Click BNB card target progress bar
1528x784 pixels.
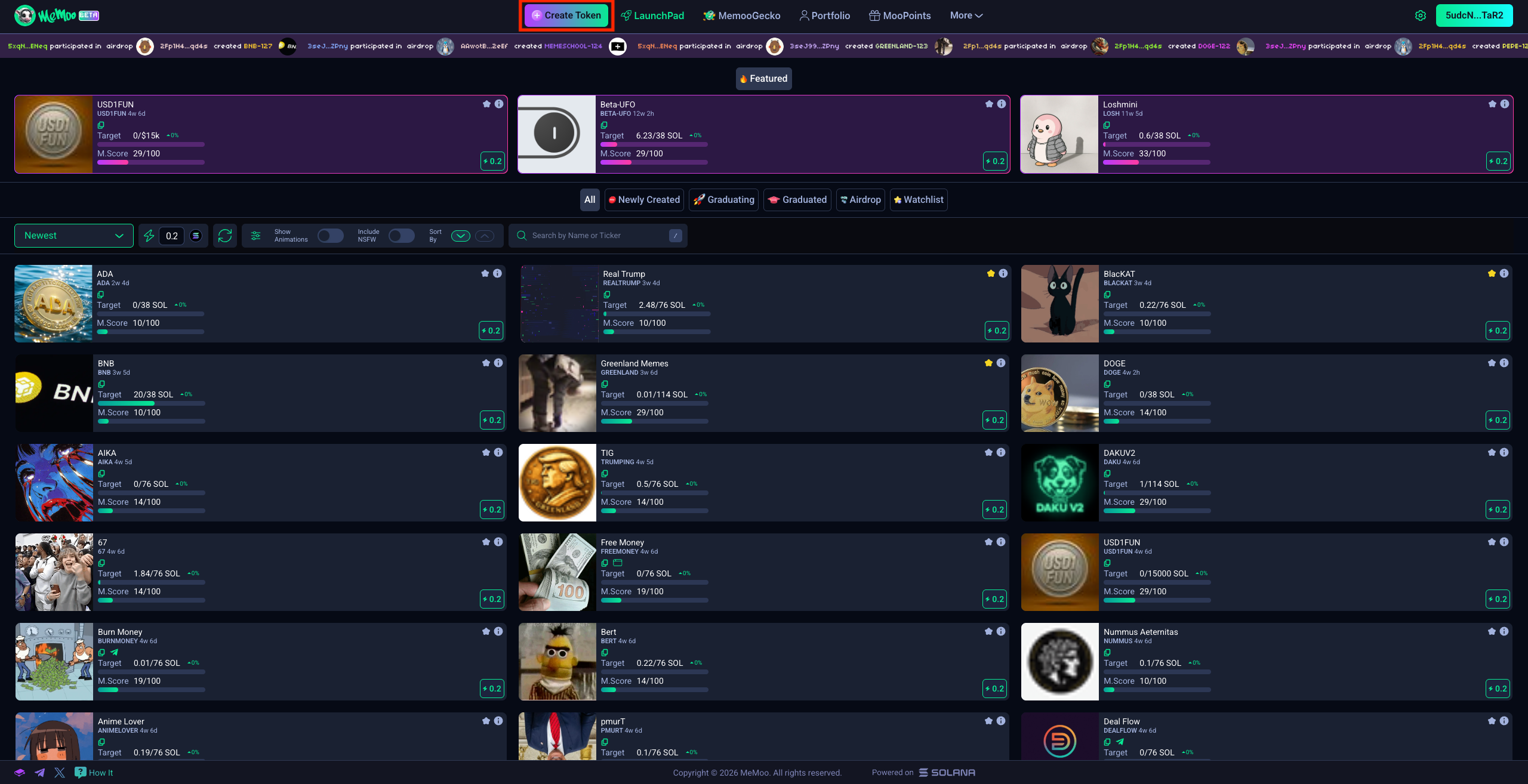pos(151,404)
